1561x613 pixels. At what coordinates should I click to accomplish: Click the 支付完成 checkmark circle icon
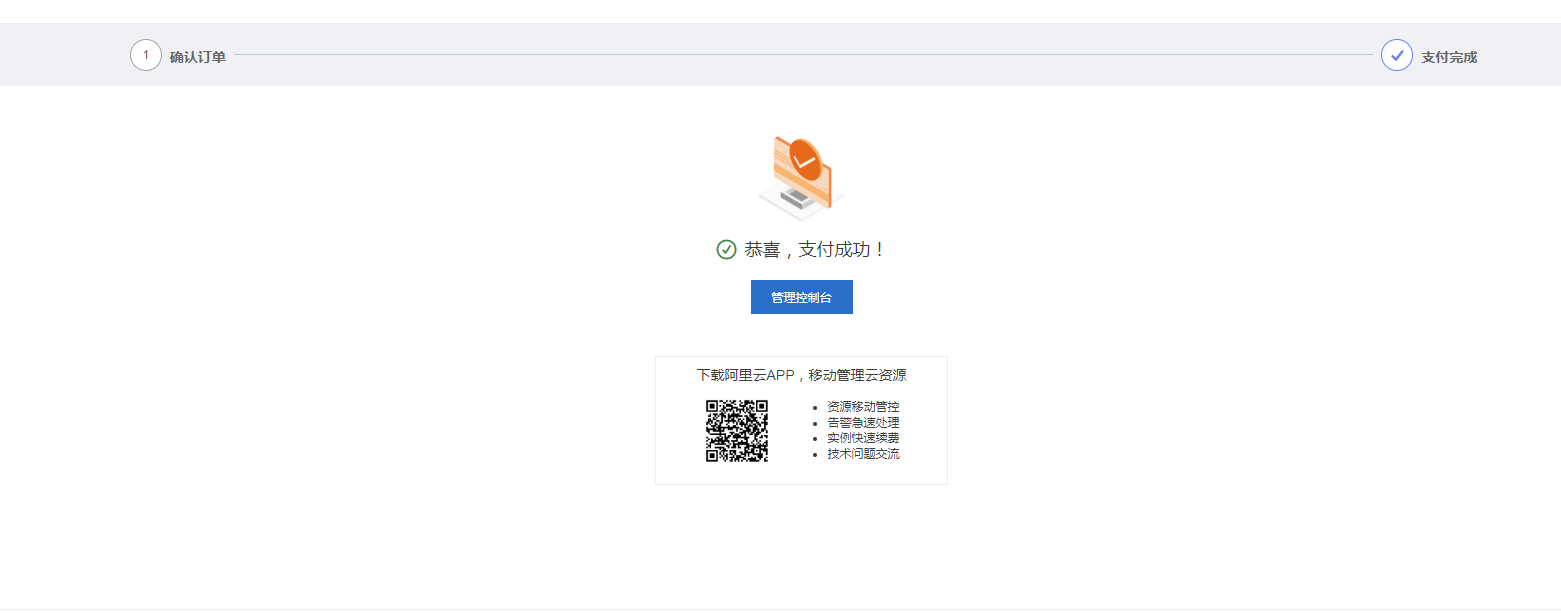pyautogui.click(x=1397, y=55)
